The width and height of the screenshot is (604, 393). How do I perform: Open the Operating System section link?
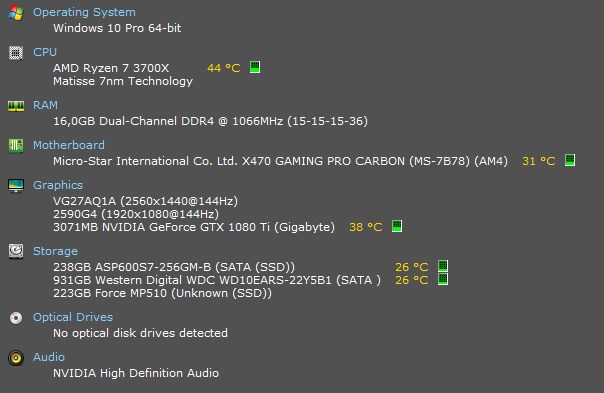(84, 12)
